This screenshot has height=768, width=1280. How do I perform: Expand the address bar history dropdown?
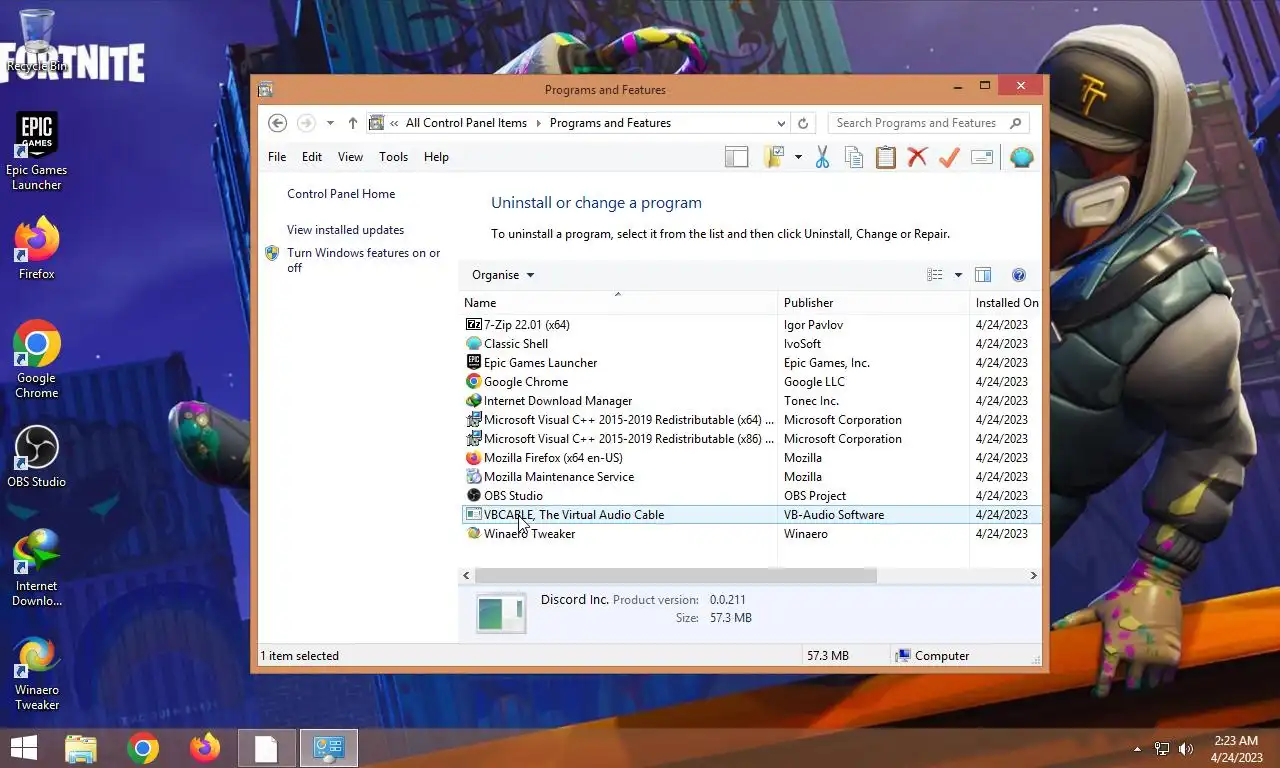781,123
